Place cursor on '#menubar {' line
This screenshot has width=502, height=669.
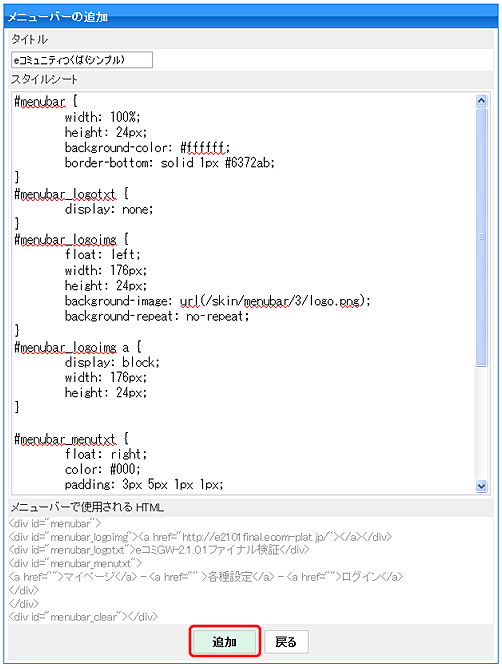tap(46, 102)
